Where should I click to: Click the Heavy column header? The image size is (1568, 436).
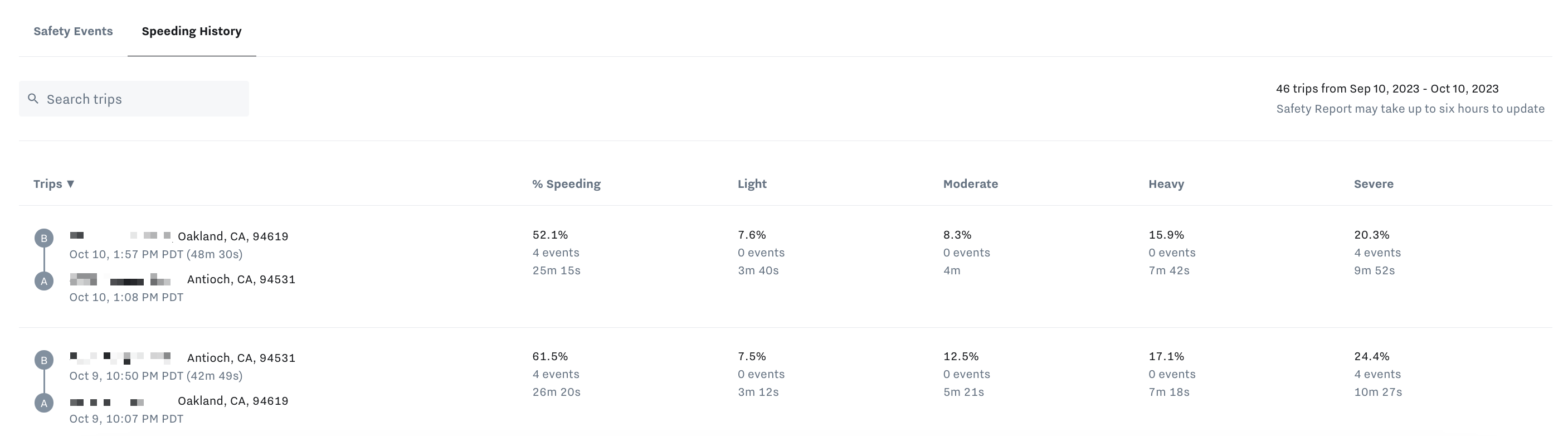[1166, 183]
